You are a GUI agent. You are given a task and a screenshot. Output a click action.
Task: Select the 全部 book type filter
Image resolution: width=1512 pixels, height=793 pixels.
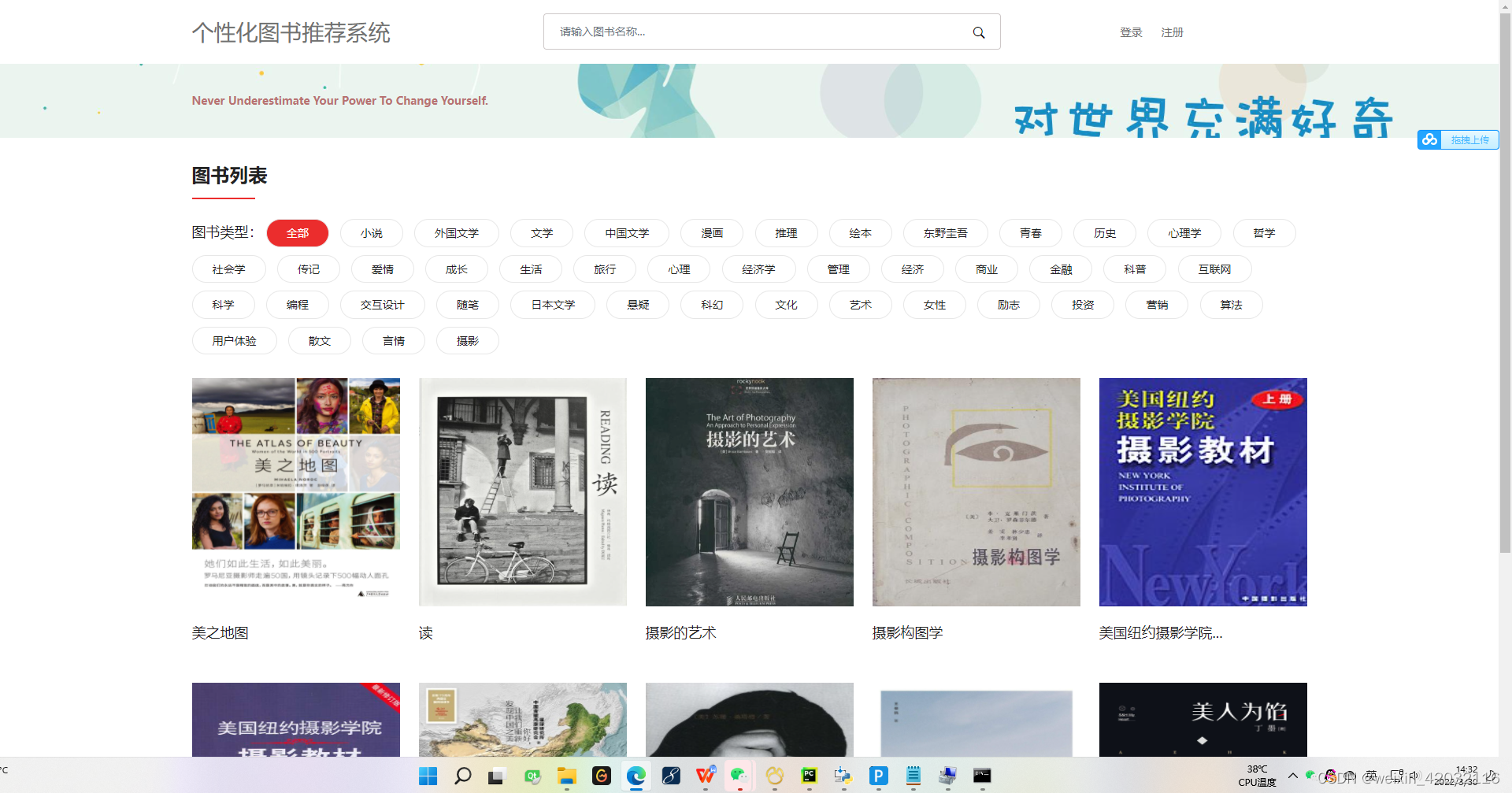(298, 233)
